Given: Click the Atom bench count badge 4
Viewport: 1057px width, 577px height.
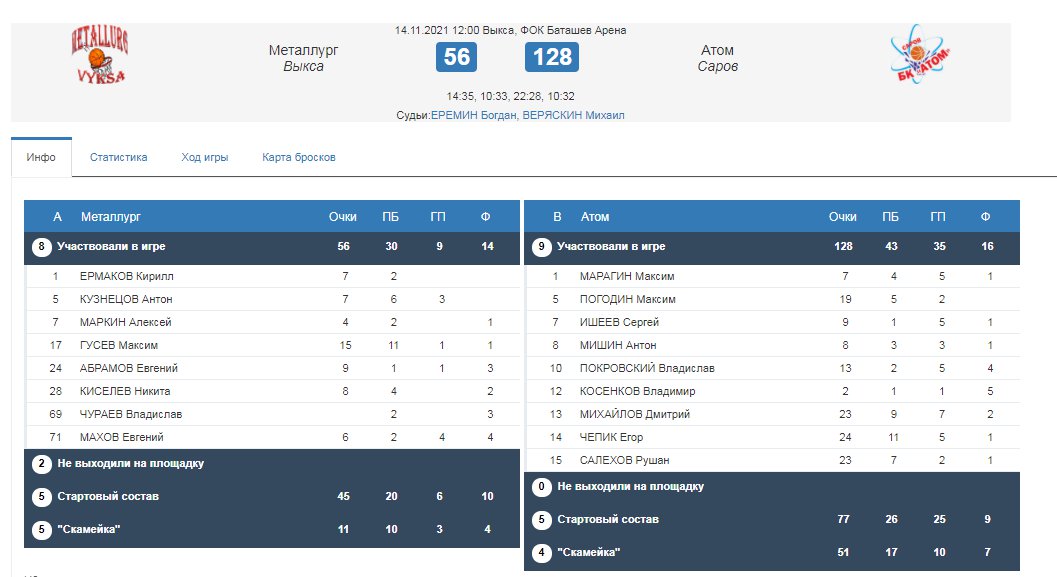Looking at the screenshot, I should [541, 553].
